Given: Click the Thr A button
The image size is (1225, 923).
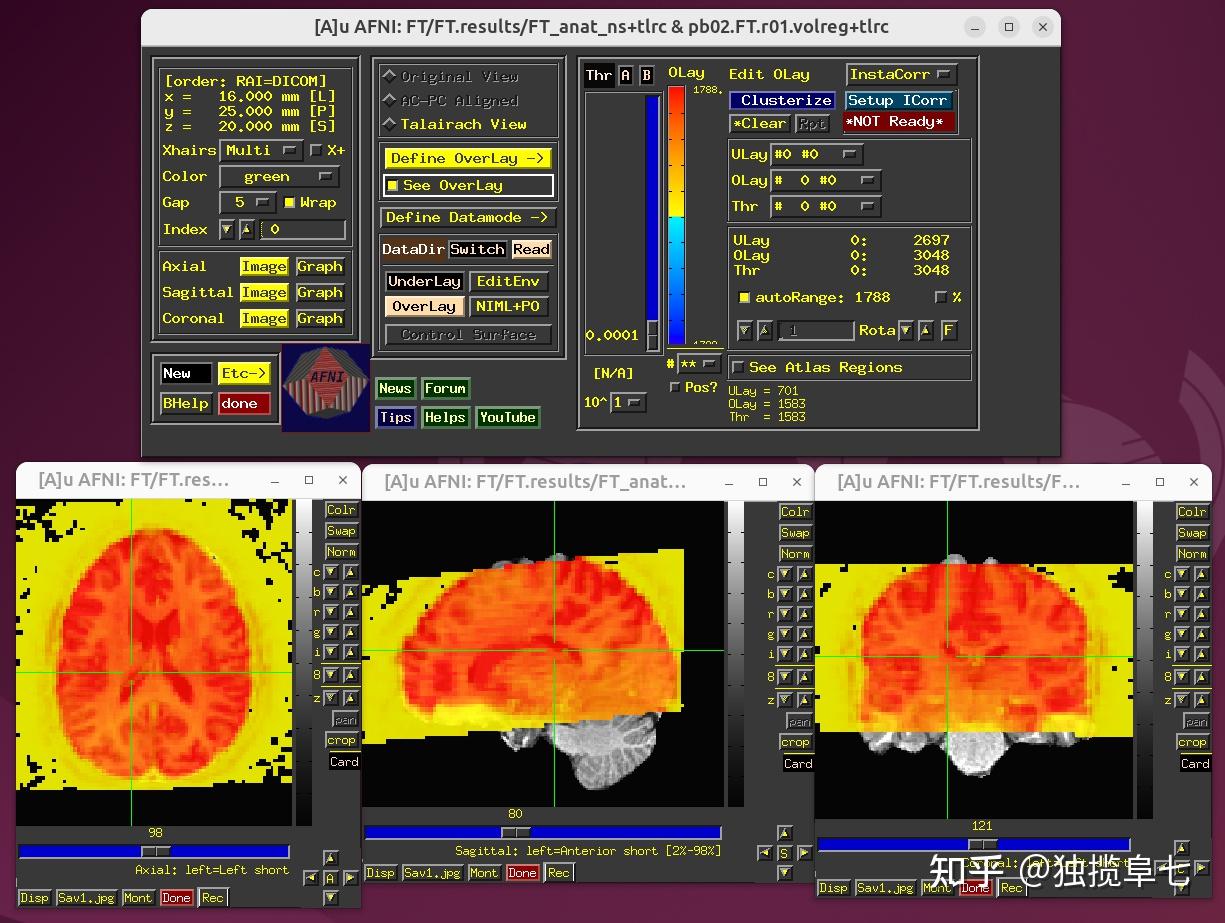Looking at the screenshot, I should tap(626, 75).
